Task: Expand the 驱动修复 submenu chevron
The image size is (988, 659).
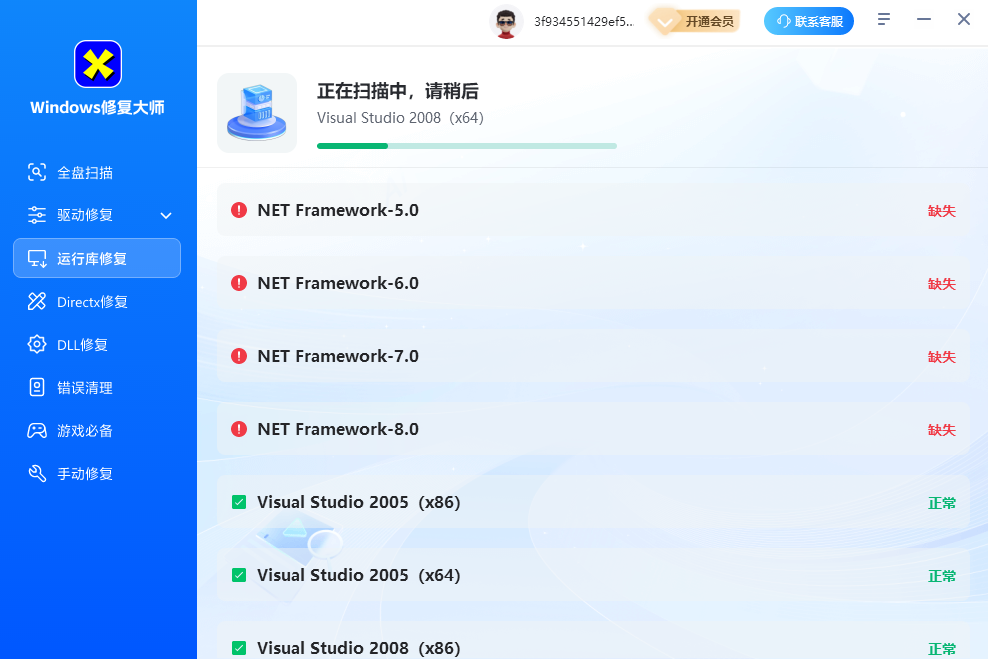Action: tap(166, 215)
